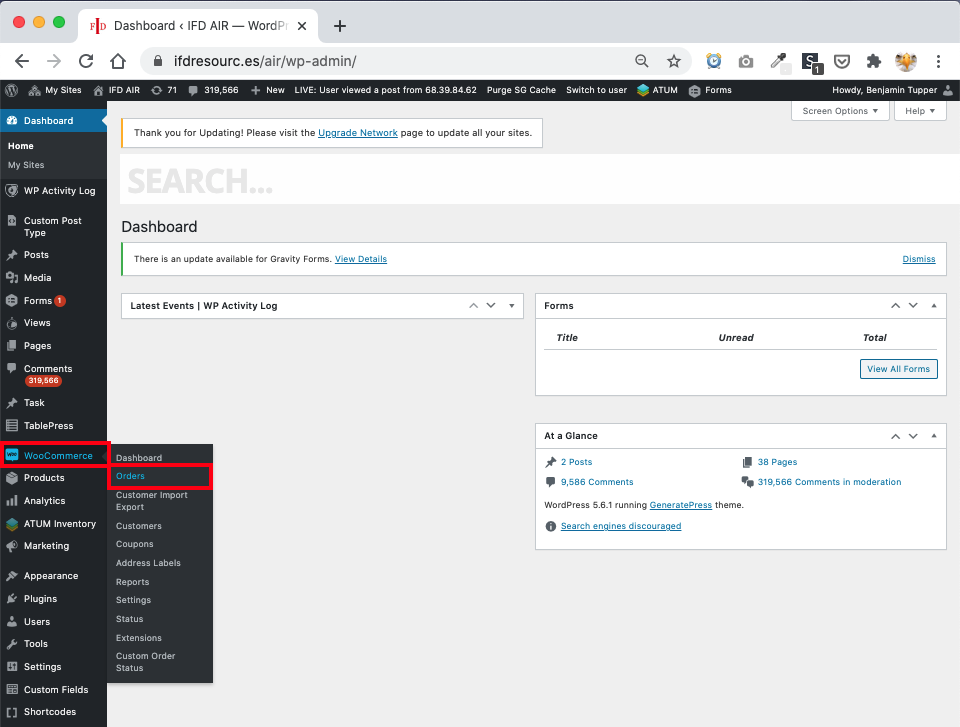Open the ATUM admin bar item
The image size is (960, 727).
tap(658, 90)
